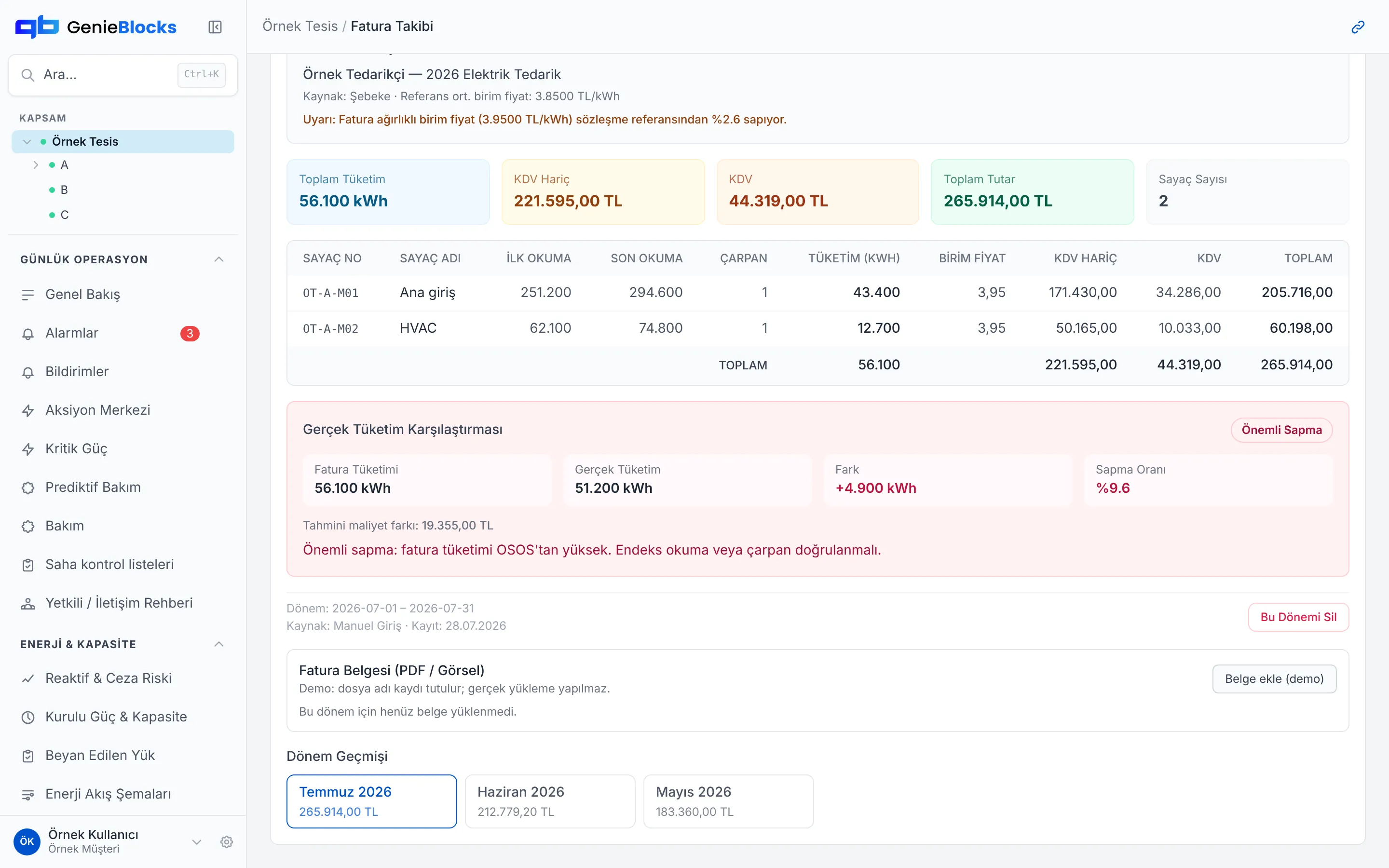Image resolution: width=1389 pixels, height=868 pixels.
Task: Click the search magnifier icon
Action: [27, 75]
